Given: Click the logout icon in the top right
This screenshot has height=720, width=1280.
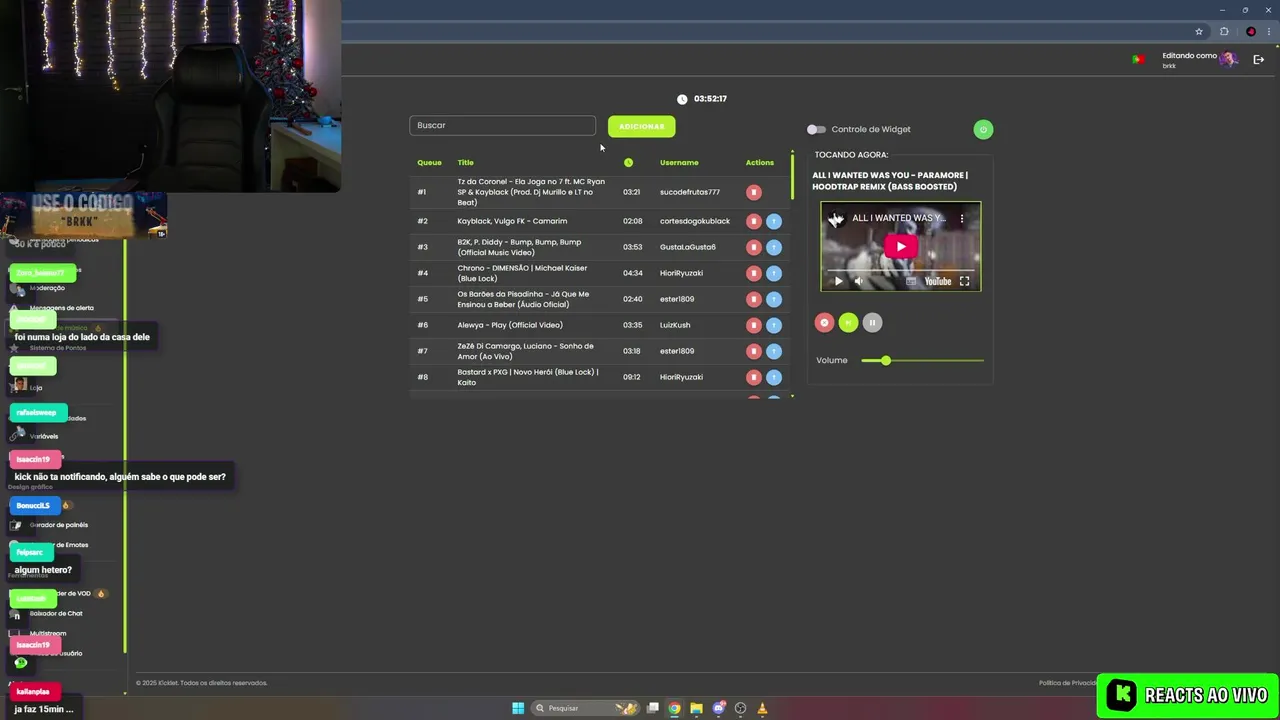Looking at the screenshot, I should (x=1258, y=59).
